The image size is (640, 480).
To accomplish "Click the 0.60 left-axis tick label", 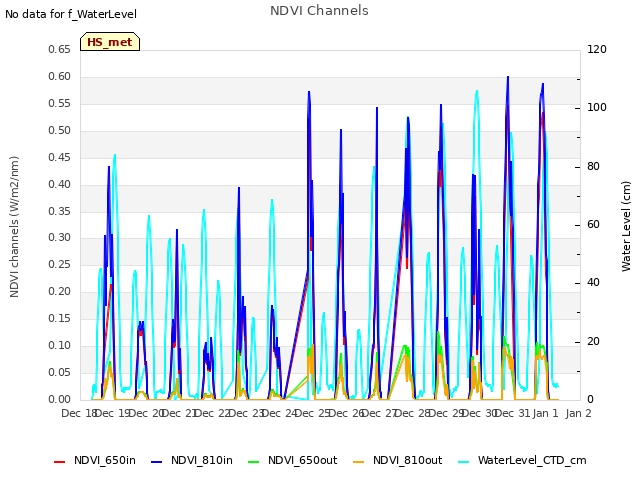I will click(59, 77).
